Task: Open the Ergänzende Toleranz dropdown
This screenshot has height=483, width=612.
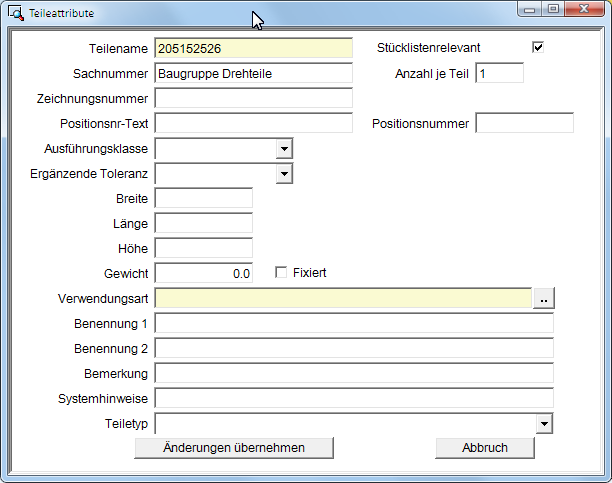Action: [284, 174]
